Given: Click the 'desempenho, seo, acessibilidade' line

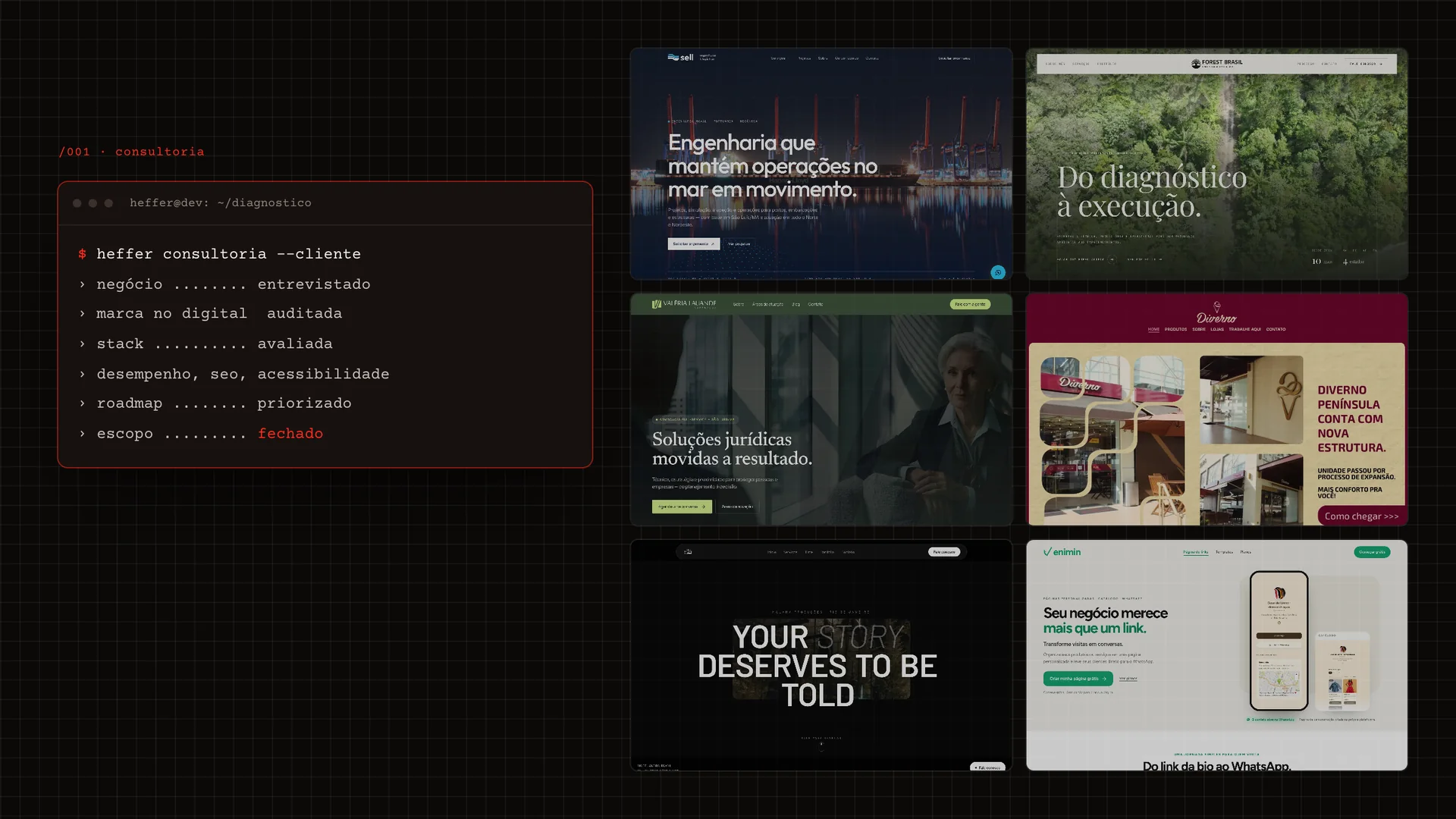Looking at the screenshot, I should (x=234, y=374).
